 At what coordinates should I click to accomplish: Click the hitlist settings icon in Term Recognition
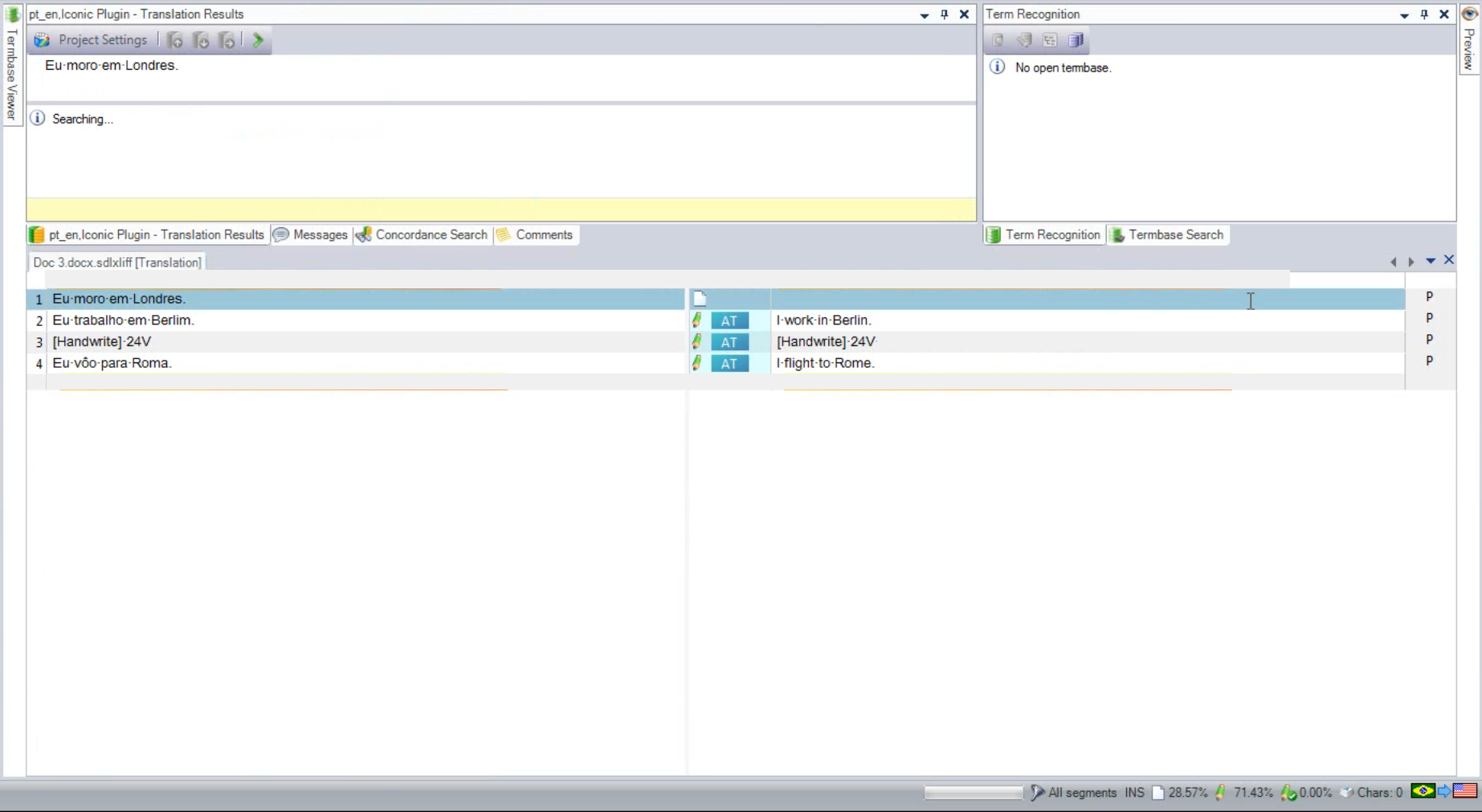(1050, 40)
